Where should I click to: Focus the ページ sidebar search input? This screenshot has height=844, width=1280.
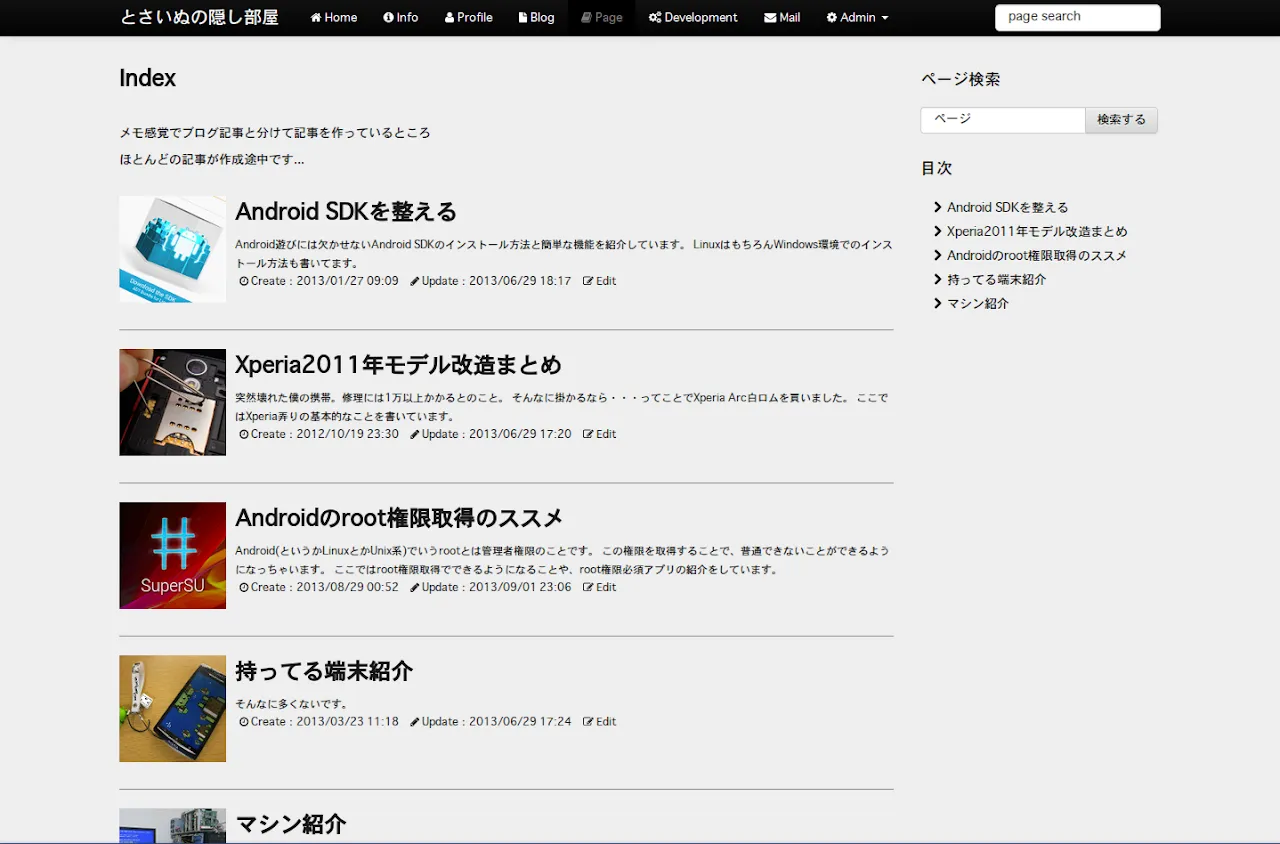(x=1002, y=120)
